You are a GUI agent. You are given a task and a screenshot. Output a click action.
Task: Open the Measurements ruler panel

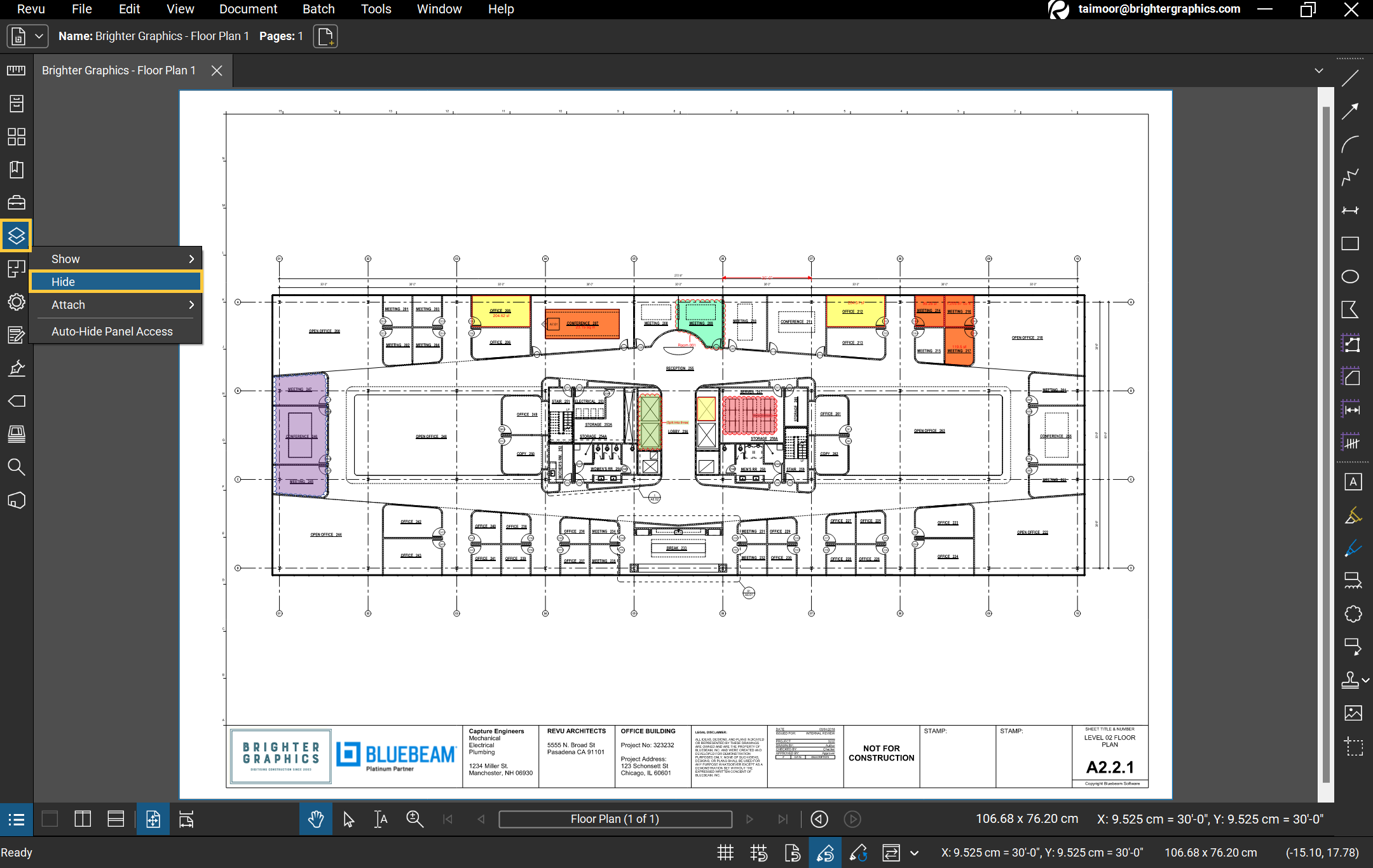tap(17, 71)
